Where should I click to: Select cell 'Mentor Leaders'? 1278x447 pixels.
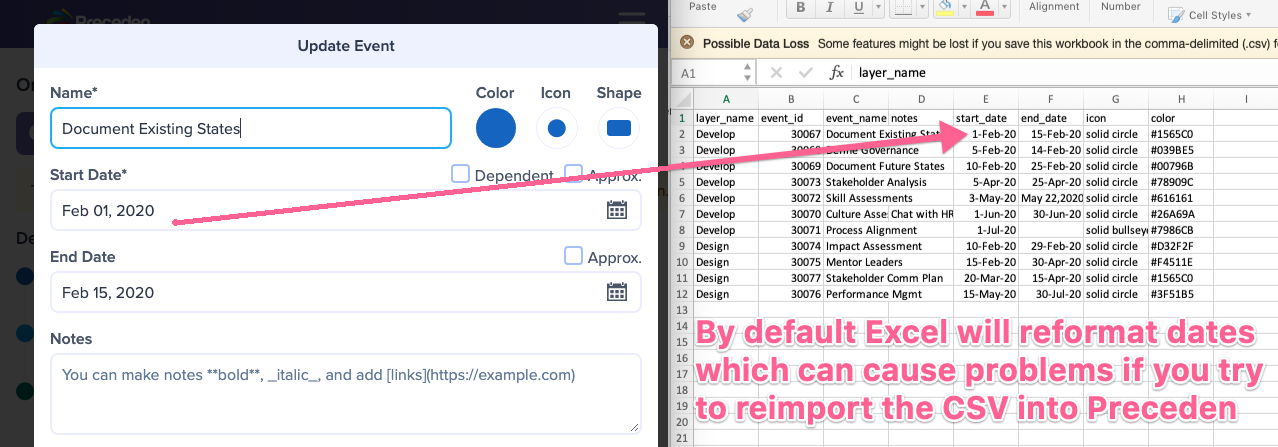click(858, 262)
